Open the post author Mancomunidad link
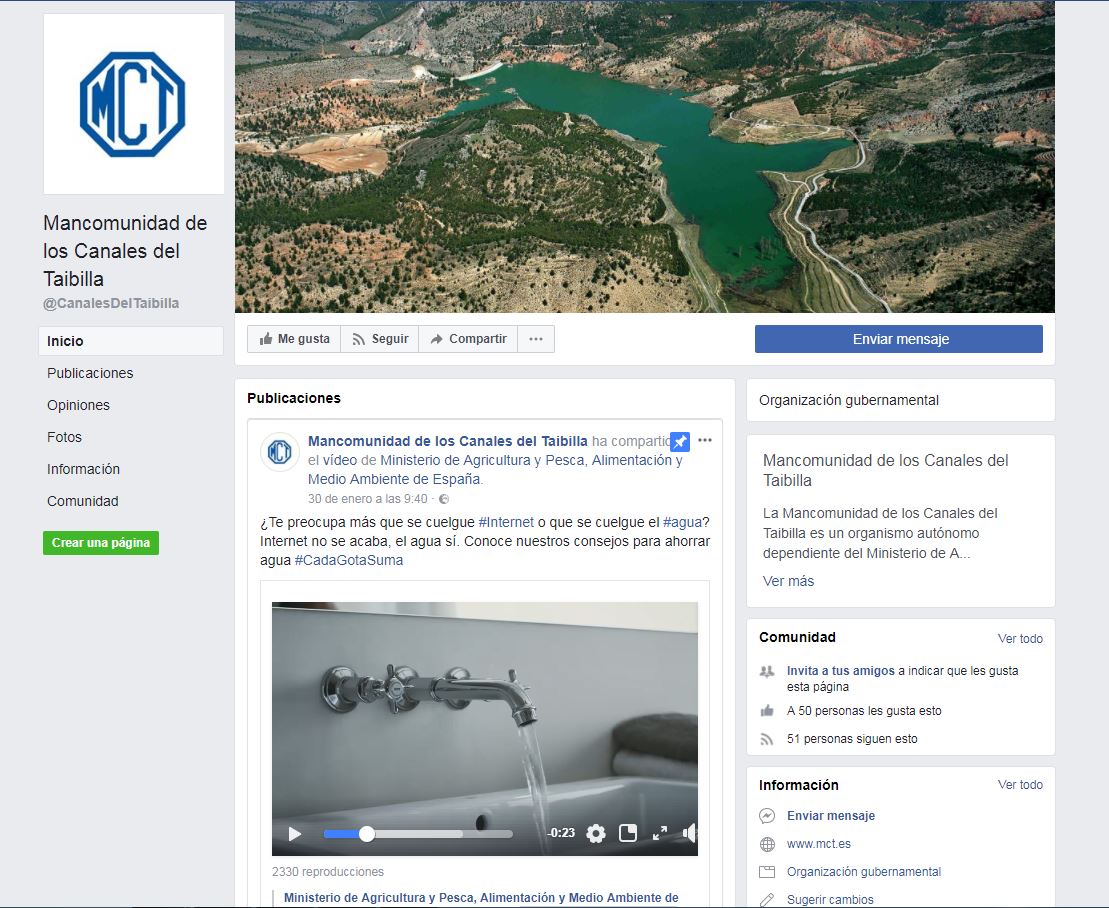 [x=448, y=441]
